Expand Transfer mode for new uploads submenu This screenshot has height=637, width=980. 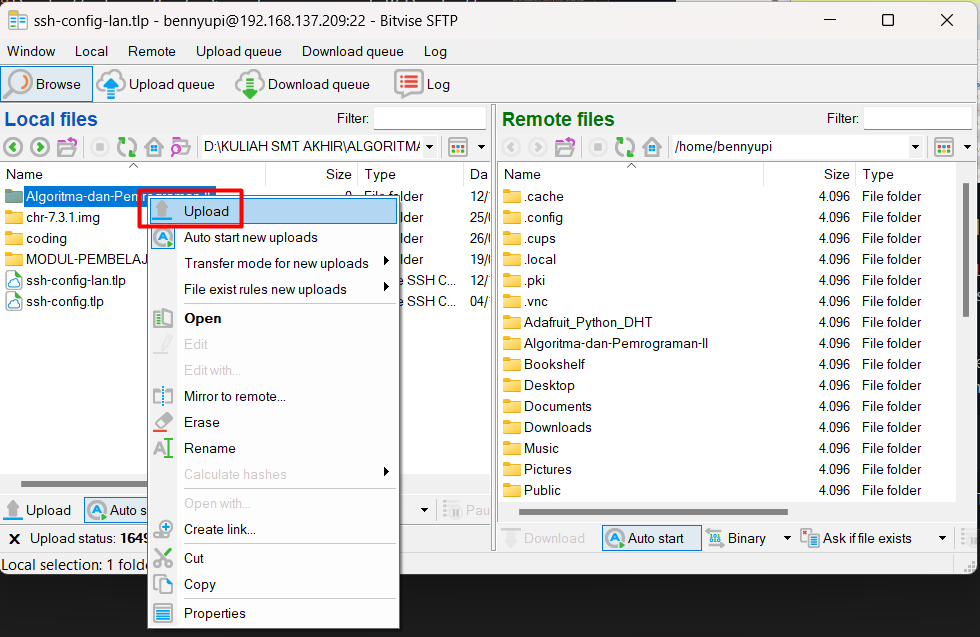pyautogui.click(x=386, y=261)
